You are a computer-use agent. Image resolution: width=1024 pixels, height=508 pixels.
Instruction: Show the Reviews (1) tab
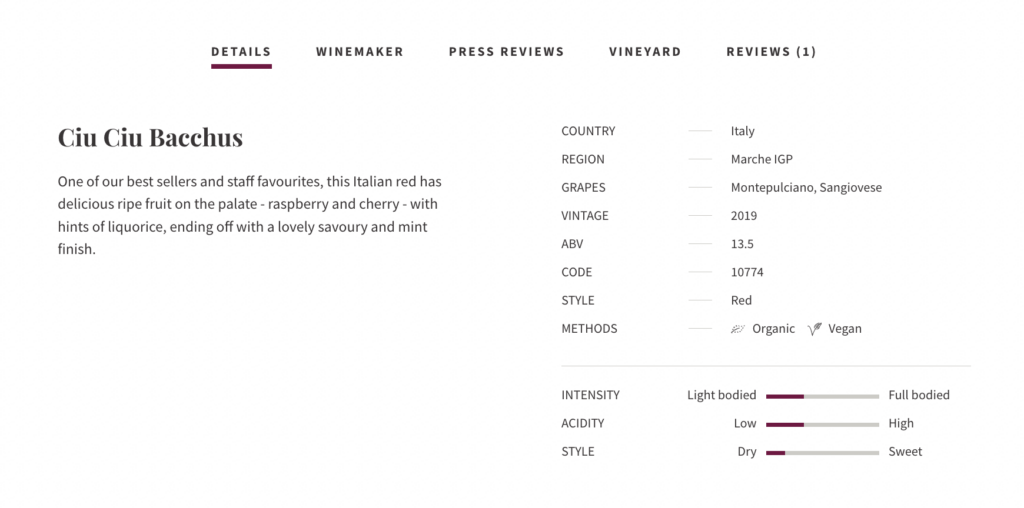pos(771,52)
